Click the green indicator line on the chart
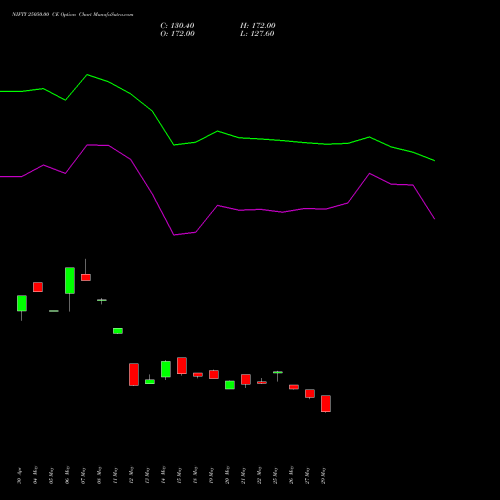 click(x=217, y=131)
